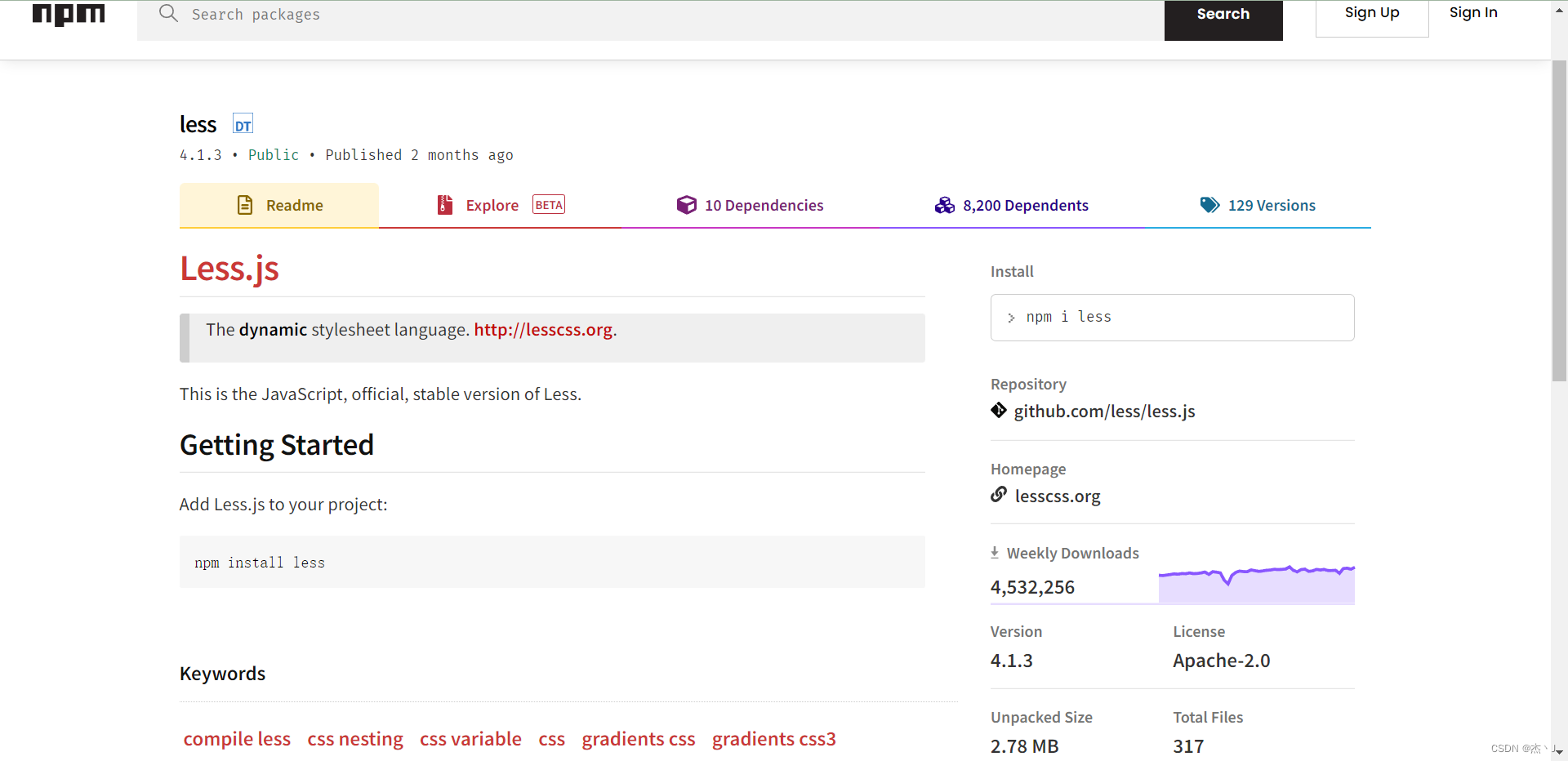Click the Weekly Downloads label

[1072, 553]
